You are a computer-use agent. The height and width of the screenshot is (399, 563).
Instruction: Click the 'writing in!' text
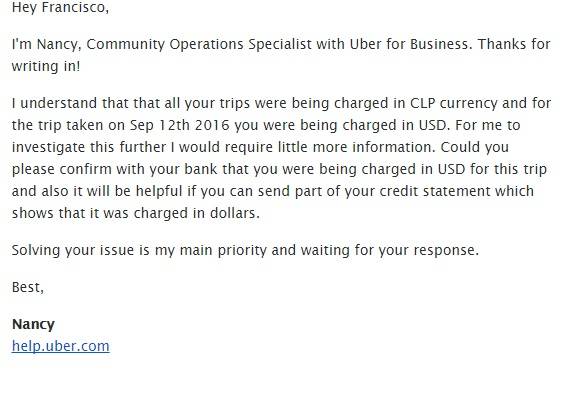pos(46,66)
